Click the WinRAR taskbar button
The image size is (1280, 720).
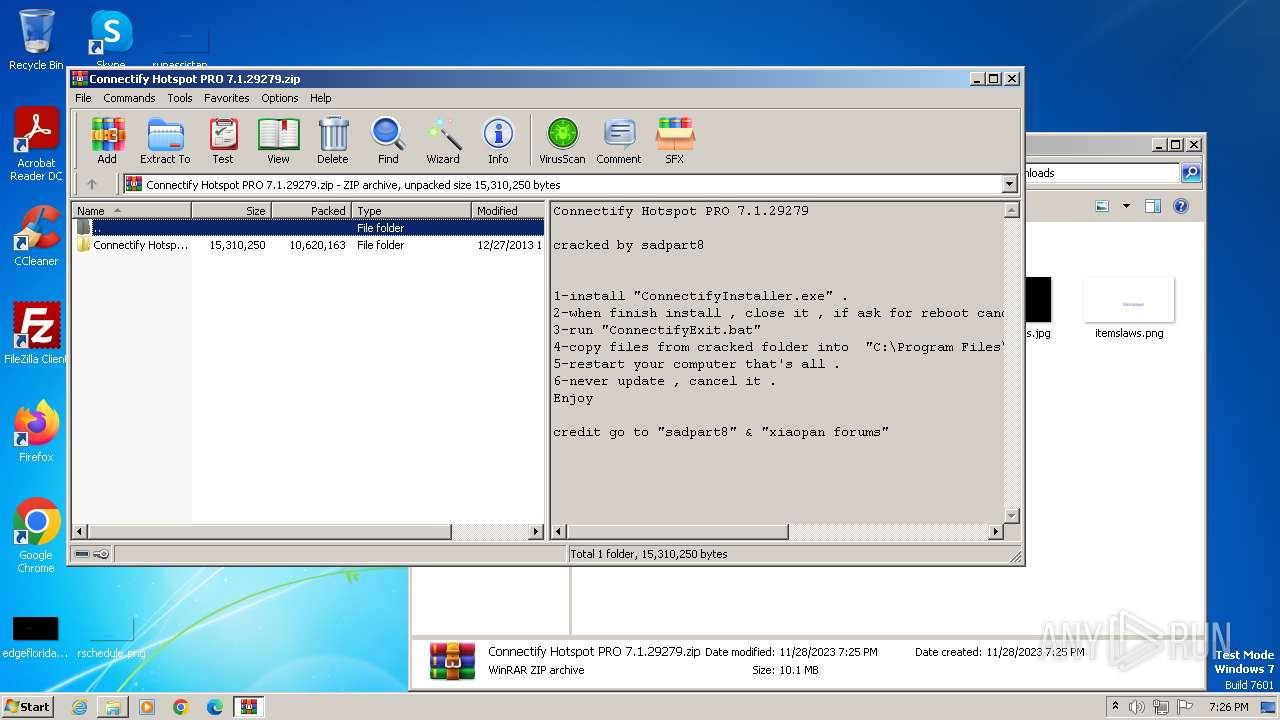(x=249, y=707)
